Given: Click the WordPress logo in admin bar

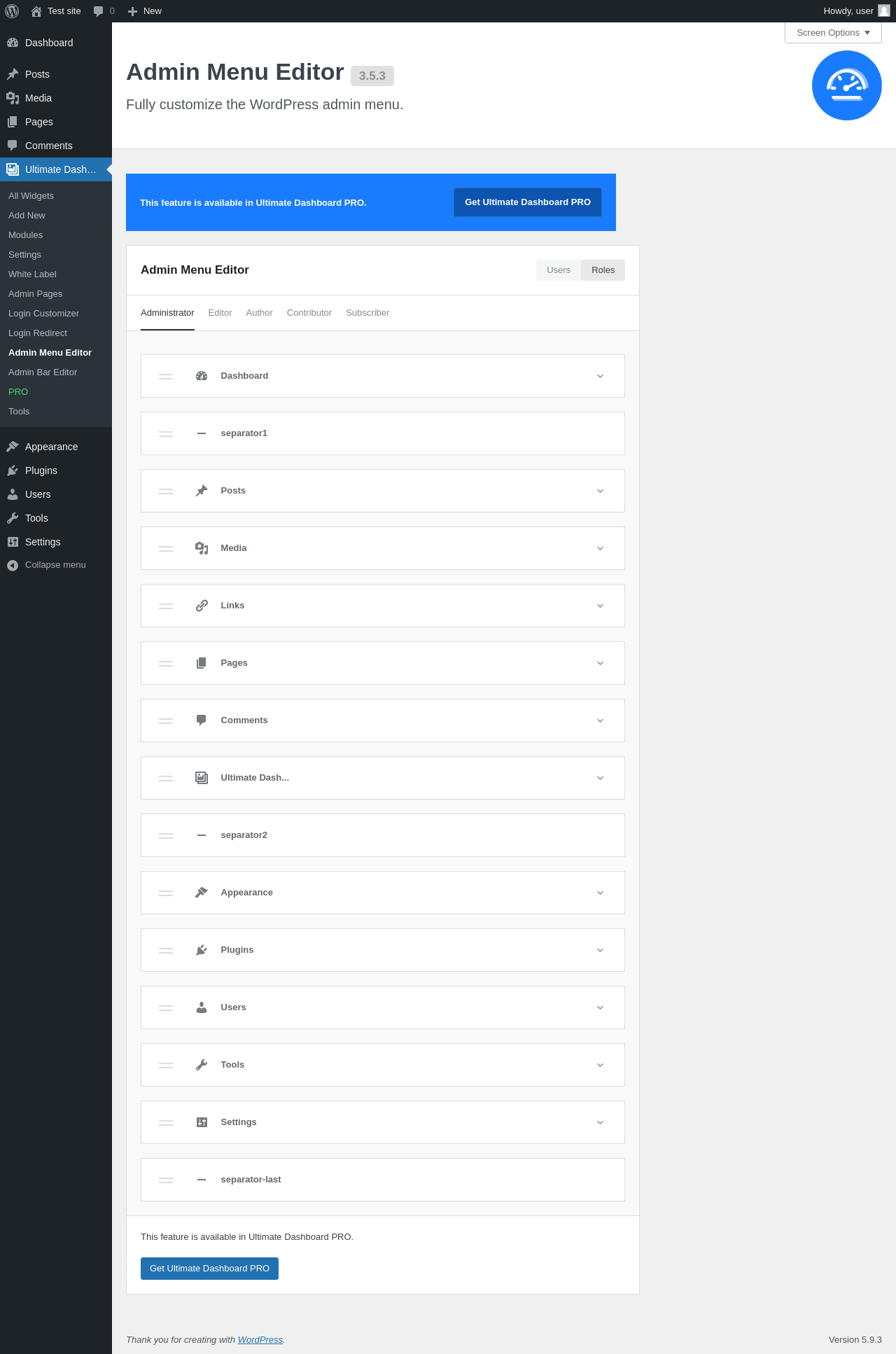Looking at the screenshot, I should (x=12, y=11).
